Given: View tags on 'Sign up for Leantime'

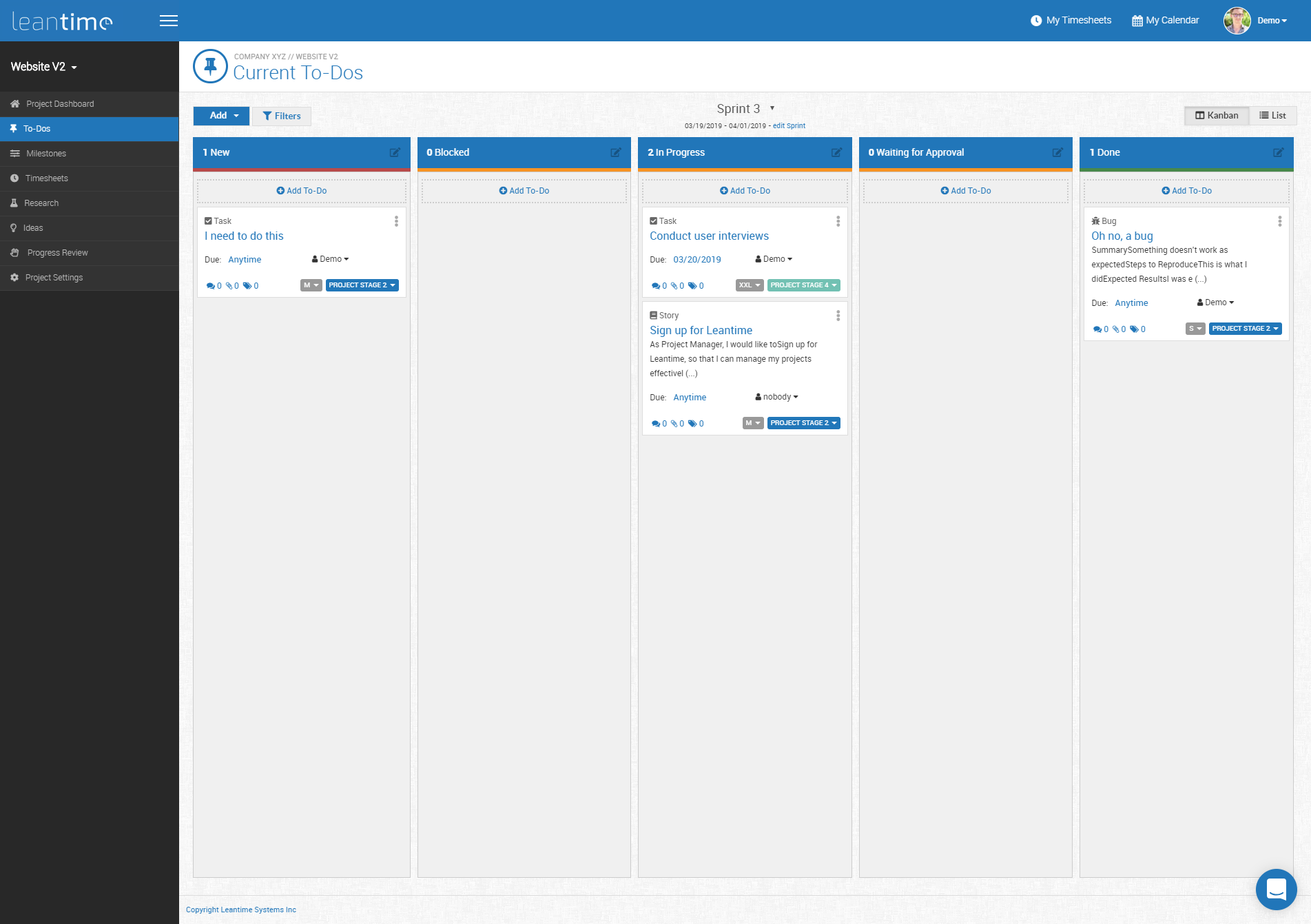Looking at the screenshot, I should 696,424.
